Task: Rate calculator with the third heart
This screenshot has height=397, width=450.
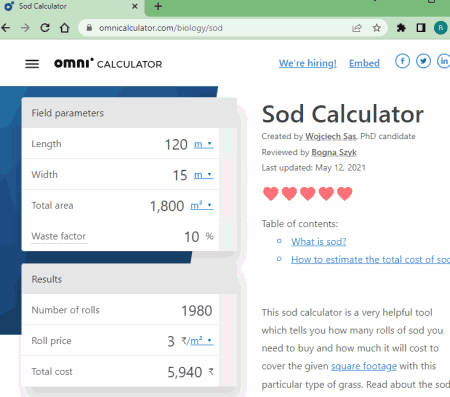Action: (307, 194)
